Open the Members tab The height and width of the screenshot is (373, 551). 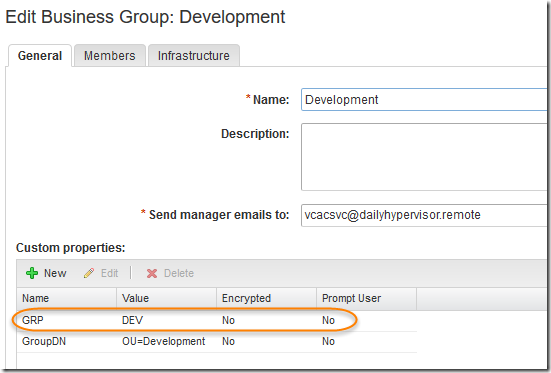coord(110,56)
